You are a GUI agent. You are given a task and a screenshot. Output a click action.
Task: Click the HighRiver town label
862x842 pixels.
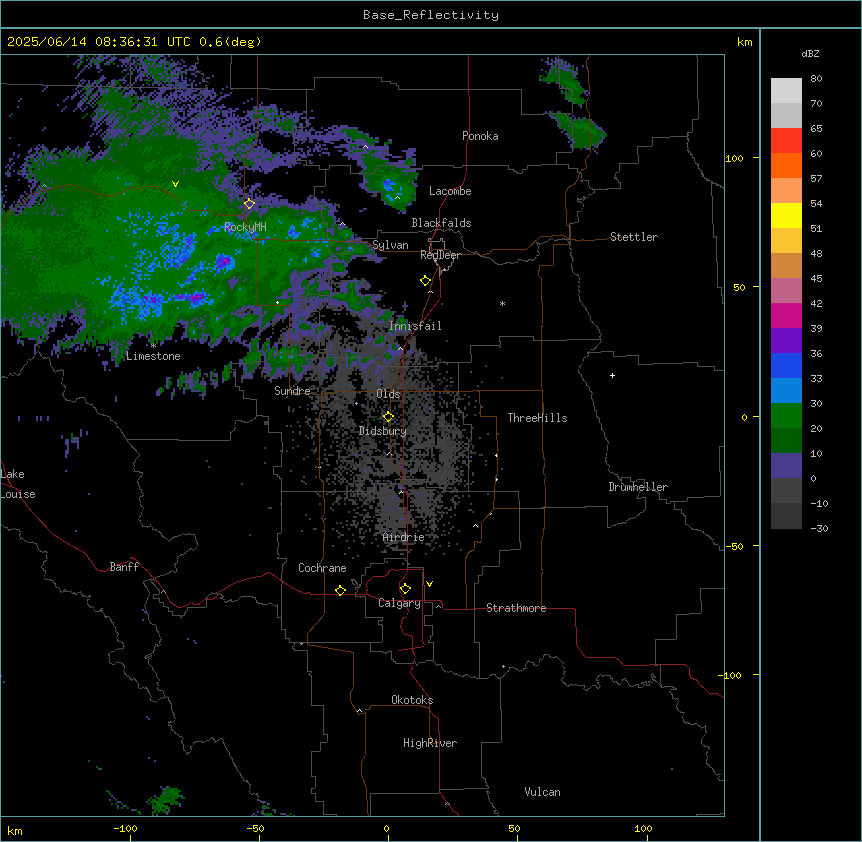(x=430, y=743)
